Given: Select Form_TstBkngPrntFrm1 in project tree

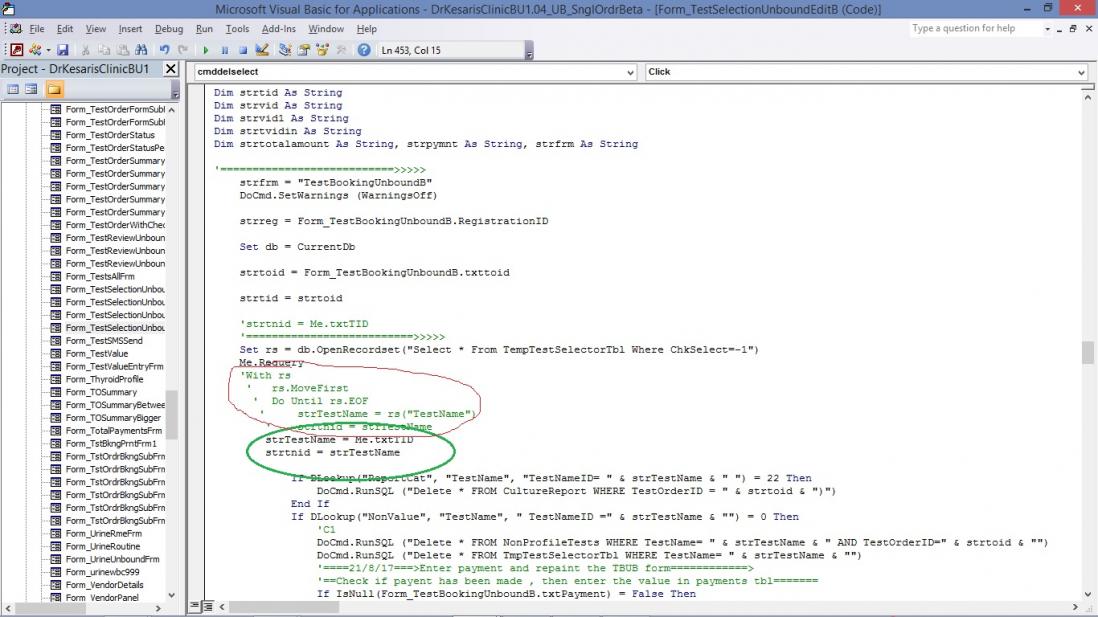Looking at the screenshot, I should (x=111, y=443).
